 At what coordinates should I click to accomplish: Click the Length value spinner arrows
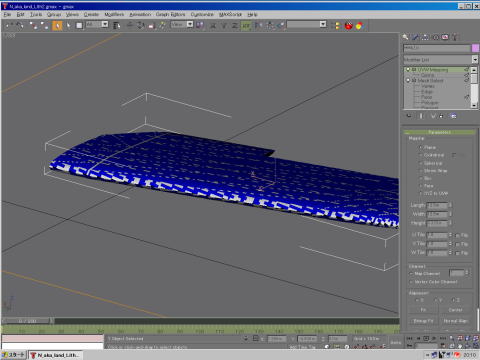450,205
